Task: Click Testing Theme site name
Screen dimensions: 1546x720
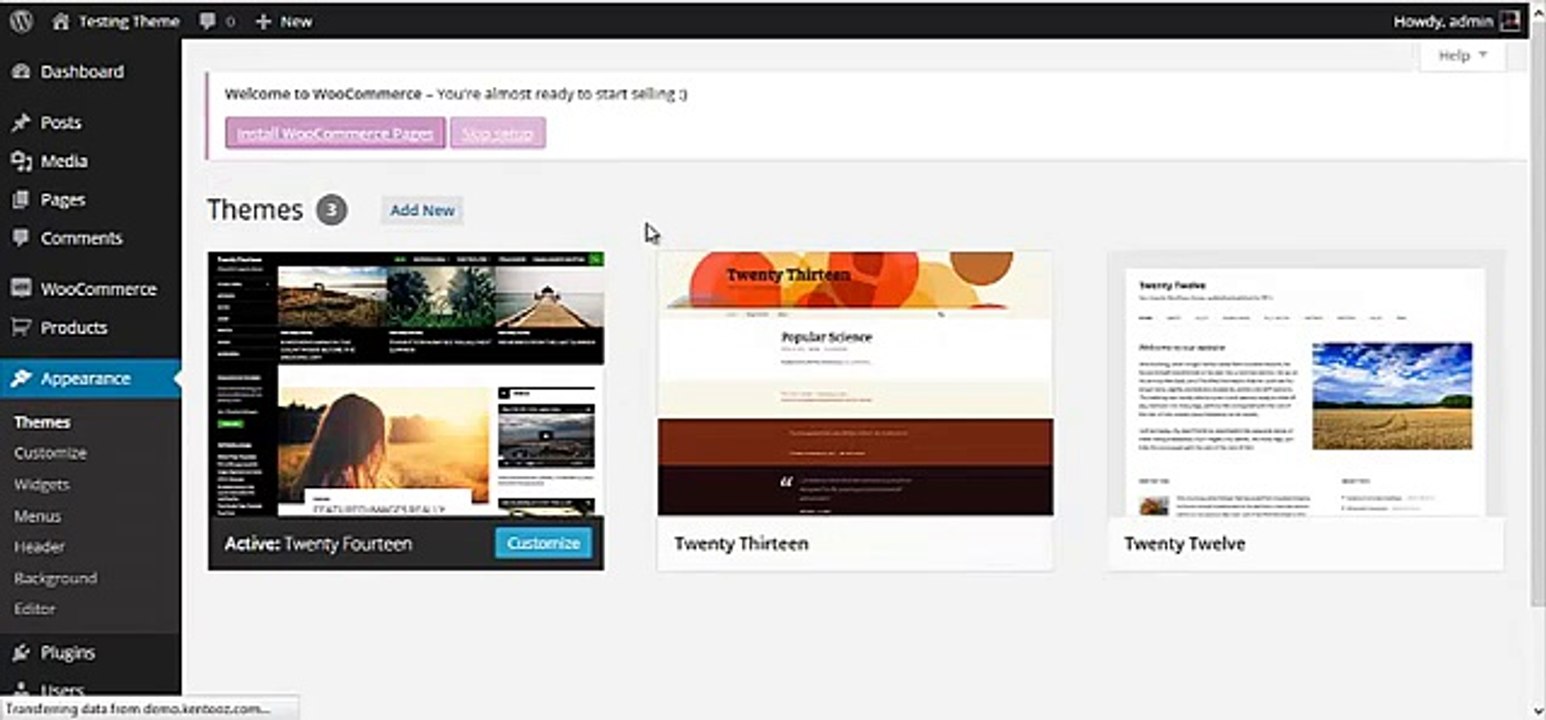Action: (129, 21)
